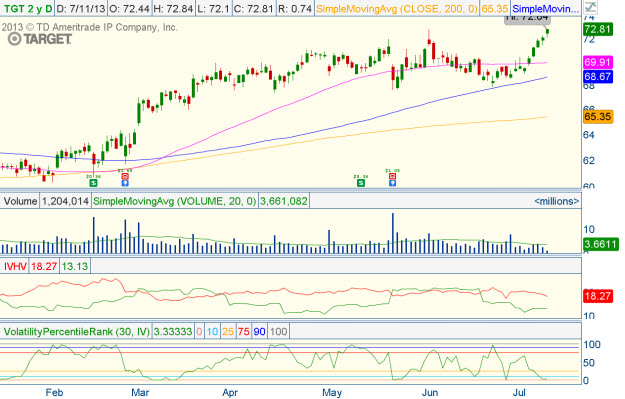This screenshot has height=399, width=625.
Task: Click the IVHV study label
Action: (x=15, y=266)
